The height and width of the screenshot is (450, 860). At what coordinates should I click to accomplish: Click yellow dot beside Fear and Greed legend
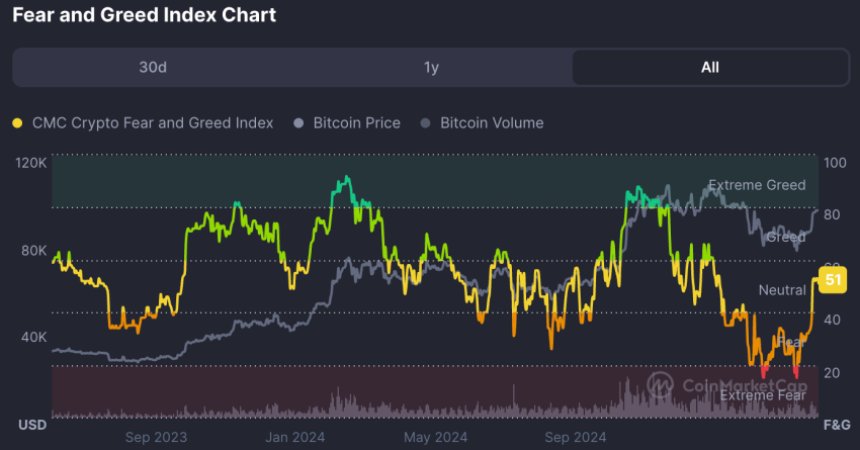point(17,123)
